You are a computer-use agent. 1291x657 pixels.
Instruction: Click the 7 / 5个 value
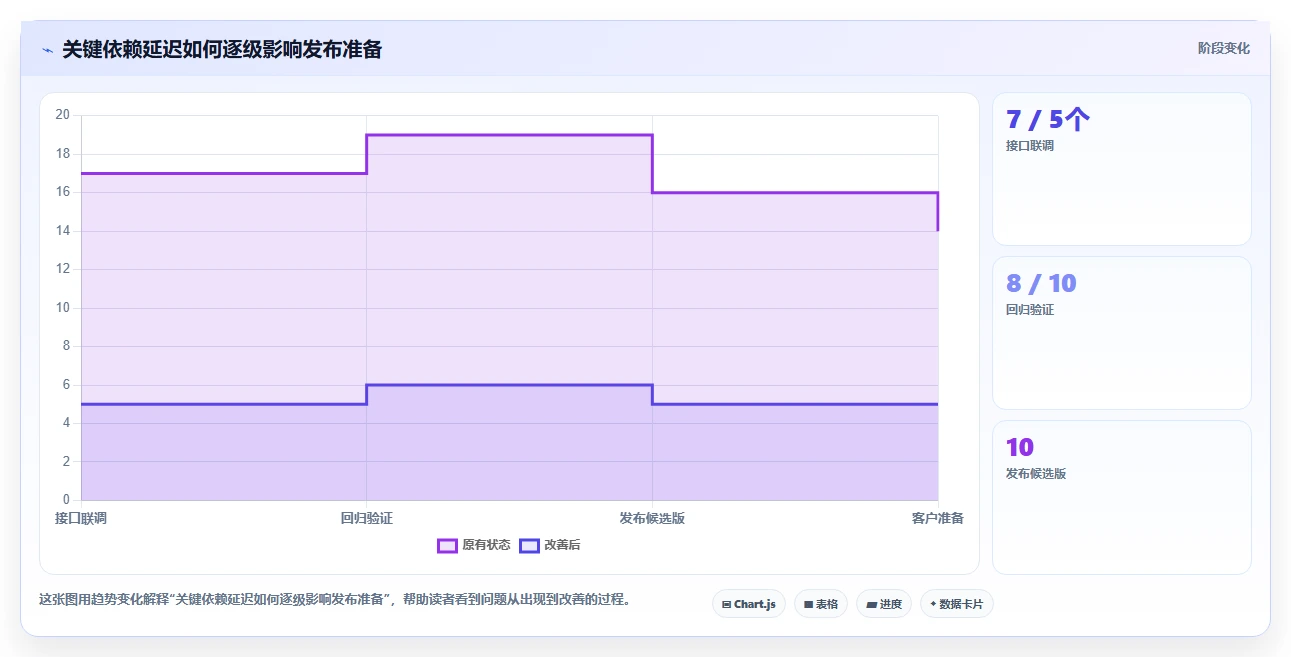(x=1048, y=120)
